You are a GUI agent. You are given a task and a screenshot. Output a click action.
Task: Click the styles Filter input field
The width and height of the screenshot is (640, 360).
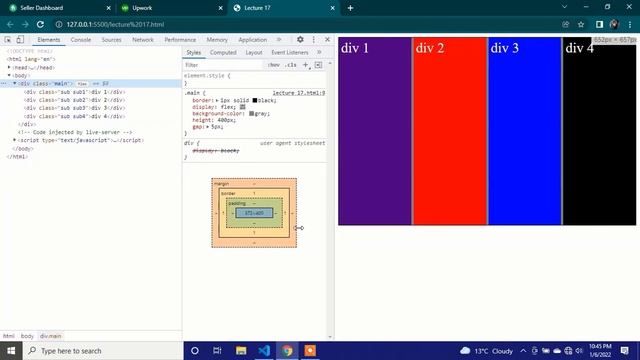click(x=222, y=65)
